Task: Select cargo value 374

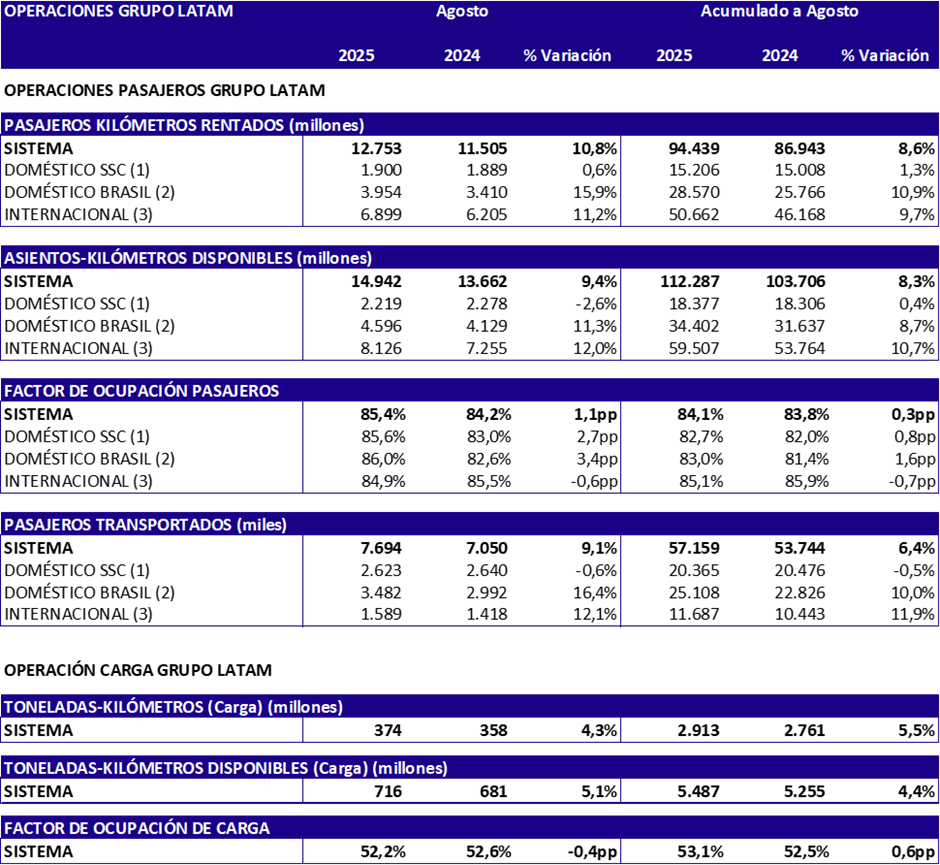Action: pyautogui.click(x=388, y=731)
